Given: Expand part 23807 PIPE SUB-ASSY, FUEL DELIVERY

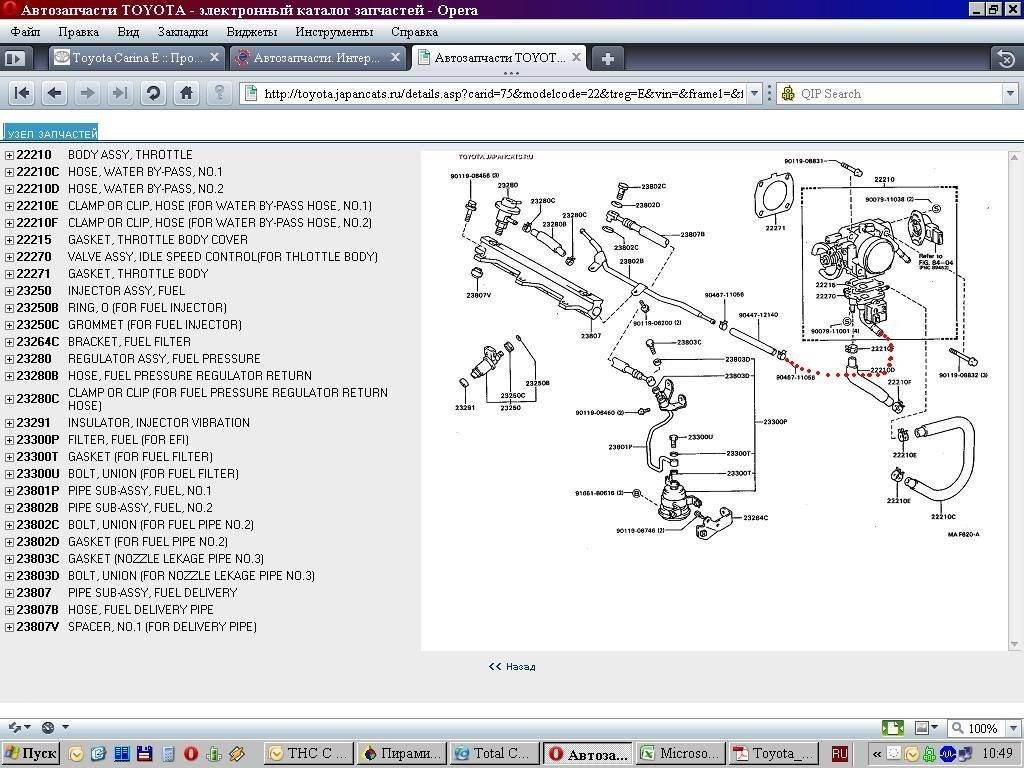Looking at the screenshot, I should click(x=9, y=593).
